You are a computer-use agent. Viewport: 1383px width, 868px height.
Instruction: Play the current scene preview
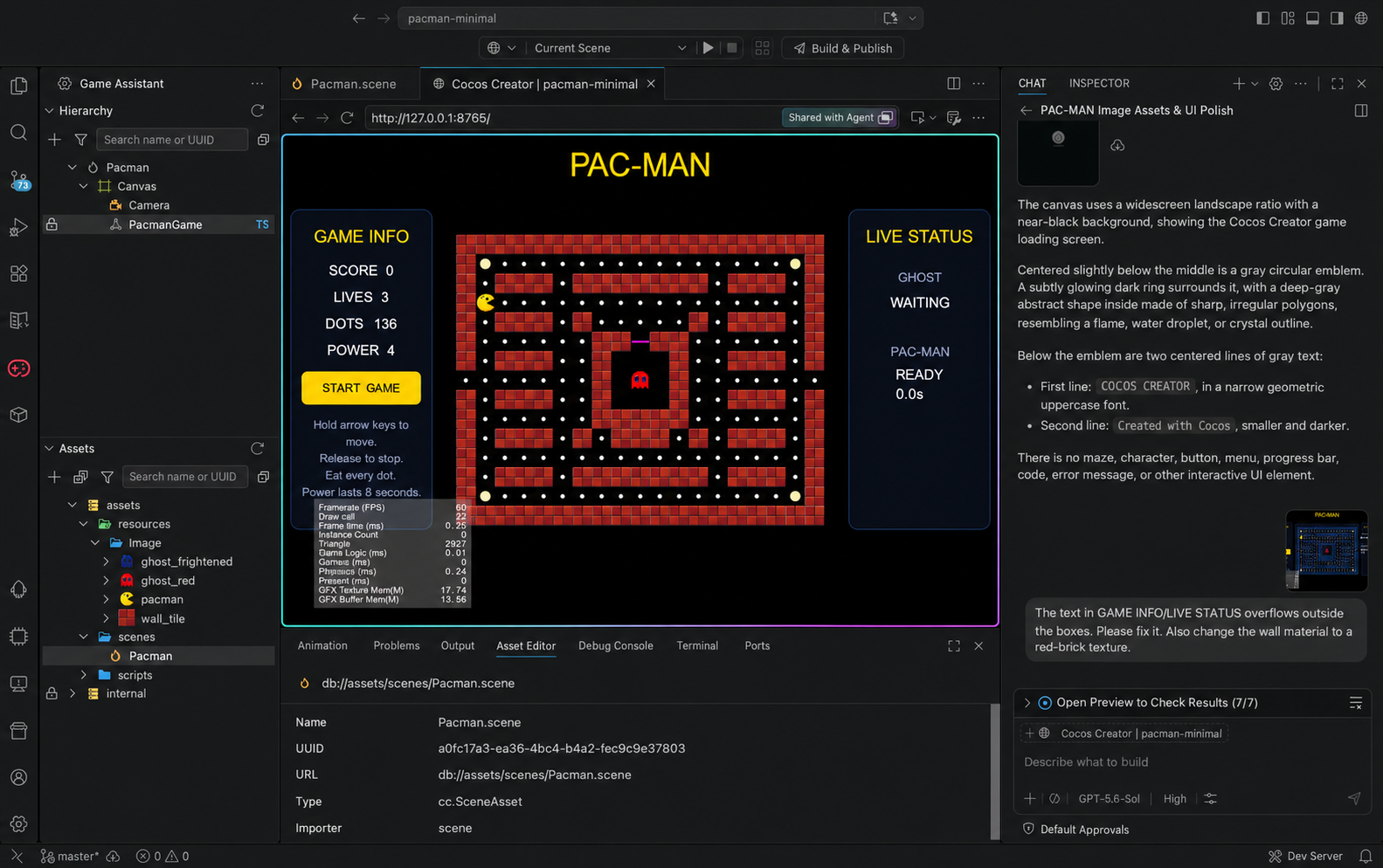pyautogui.click(x=709, y=48)
